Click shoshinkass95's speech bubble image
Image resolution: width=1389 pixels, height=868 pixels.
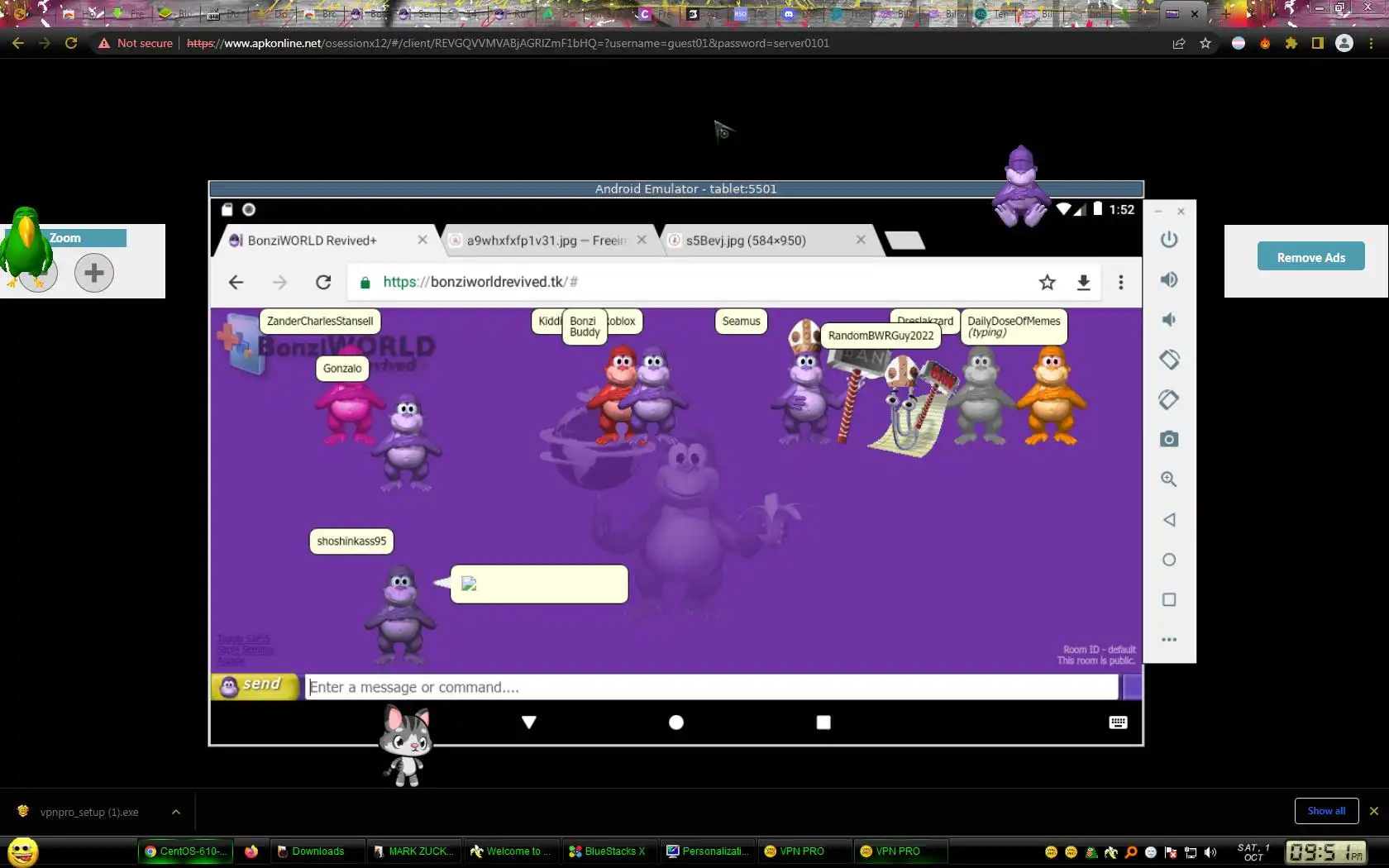pos(469,584)
